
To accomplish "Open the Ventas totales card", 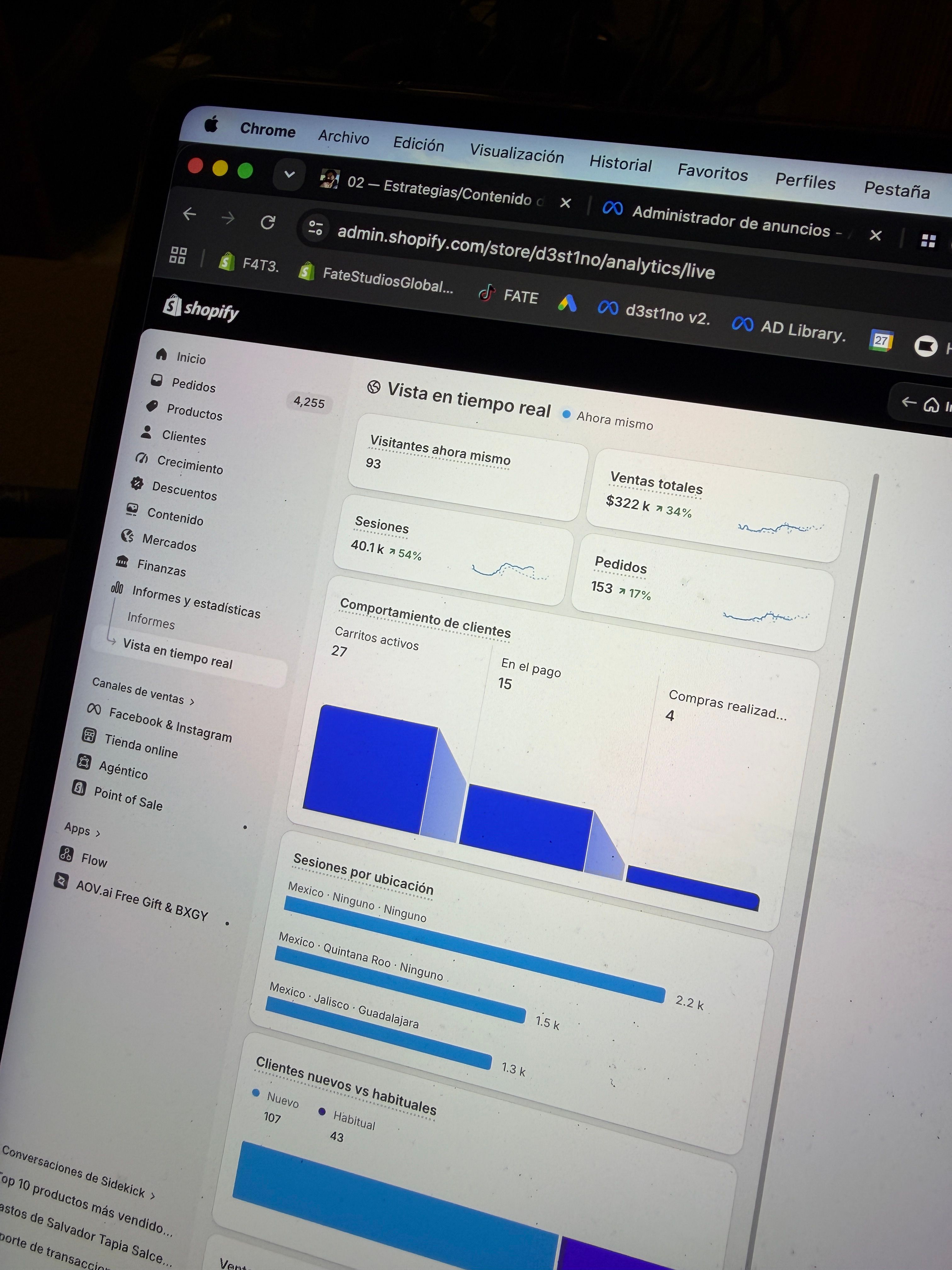I will 717,505.
